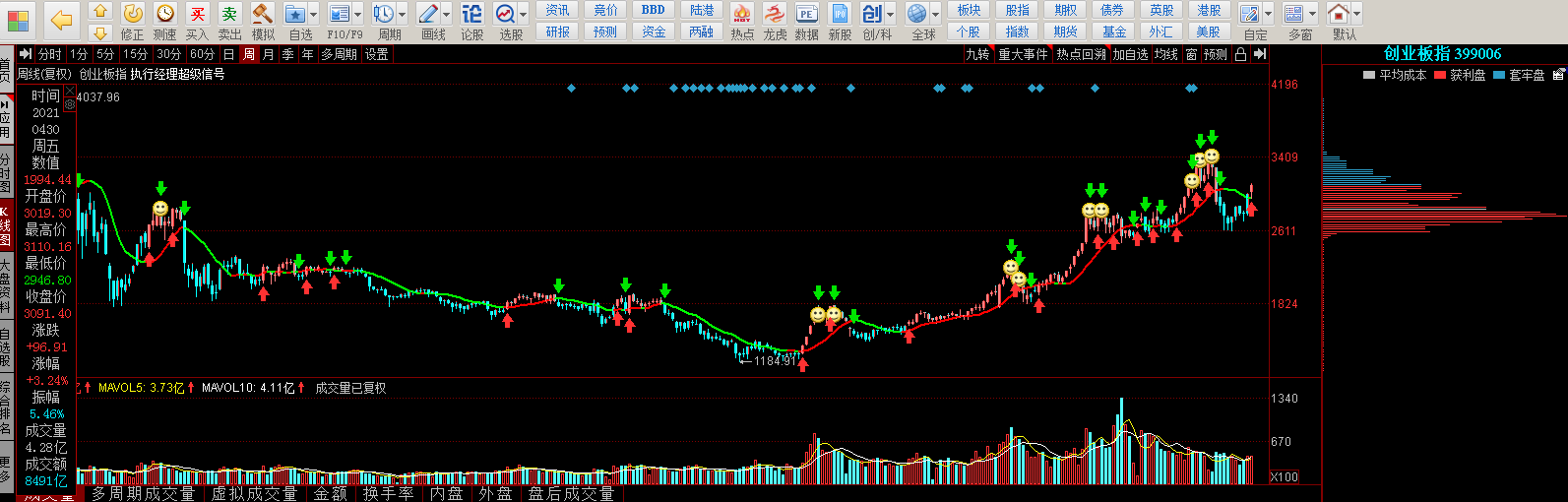Click the colorful four-square home icon
The width and height of the screenshot is (1568, 502).
coord(18,20)
